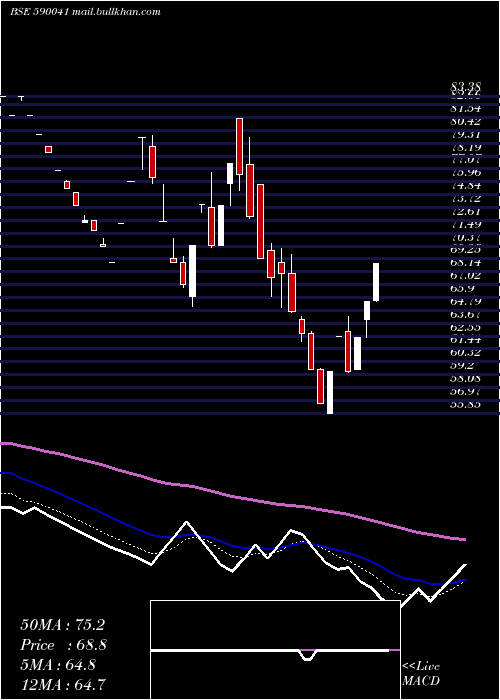Click the latest white candlestick near 68
The image size is (500, 700).
tap(376, 282)
